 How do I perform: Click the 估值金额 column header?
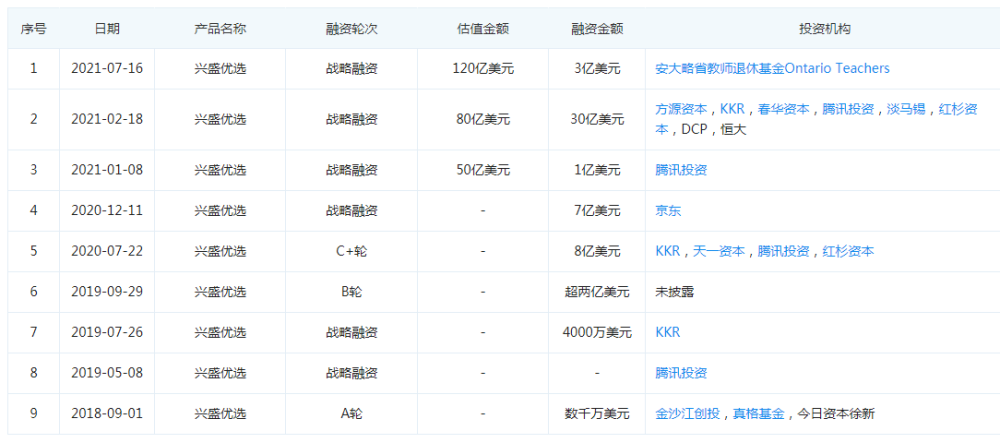click(483, 29)
